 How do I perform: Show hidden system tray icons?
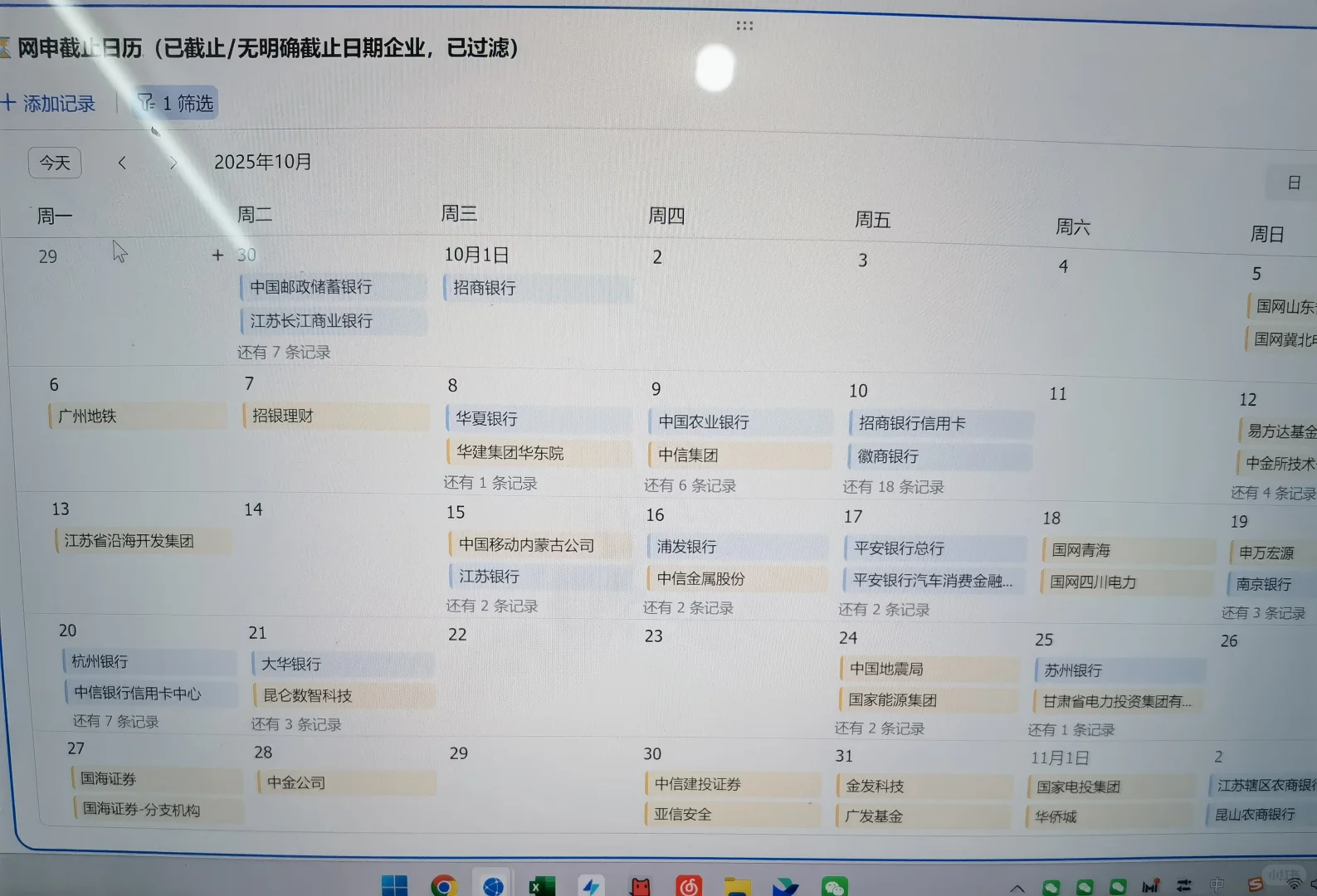tap(1017, 889)
